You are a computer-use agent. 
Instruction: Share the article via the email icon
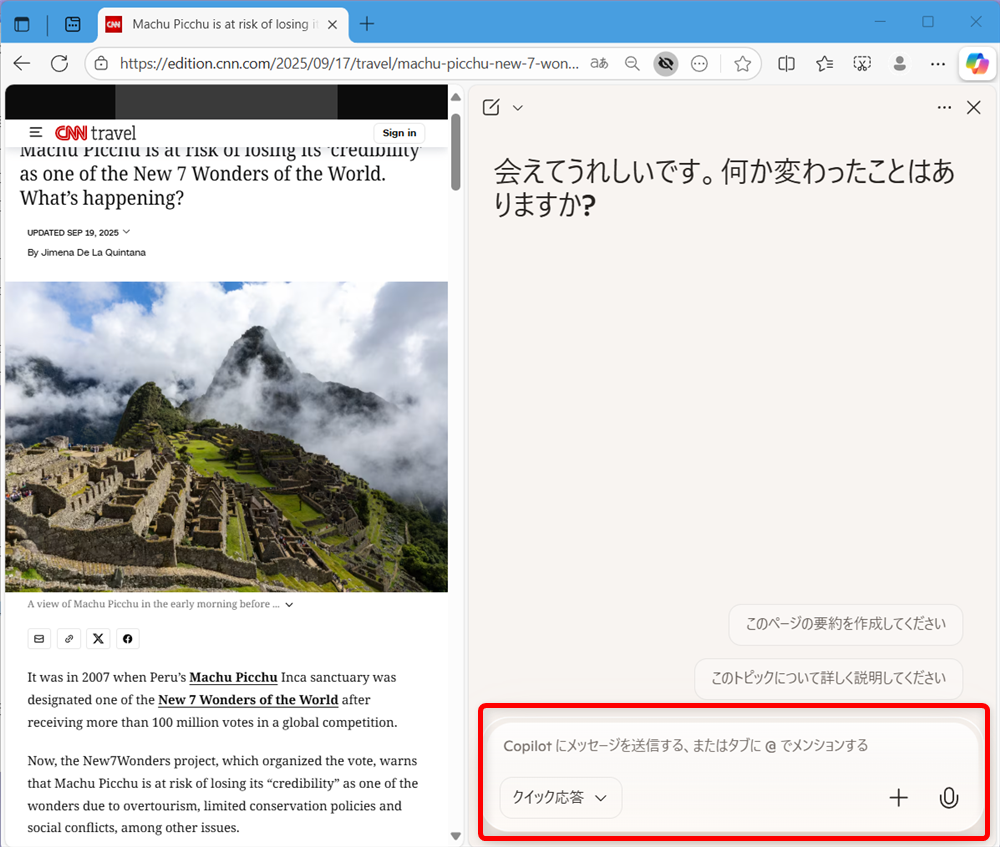coord(39,638)
